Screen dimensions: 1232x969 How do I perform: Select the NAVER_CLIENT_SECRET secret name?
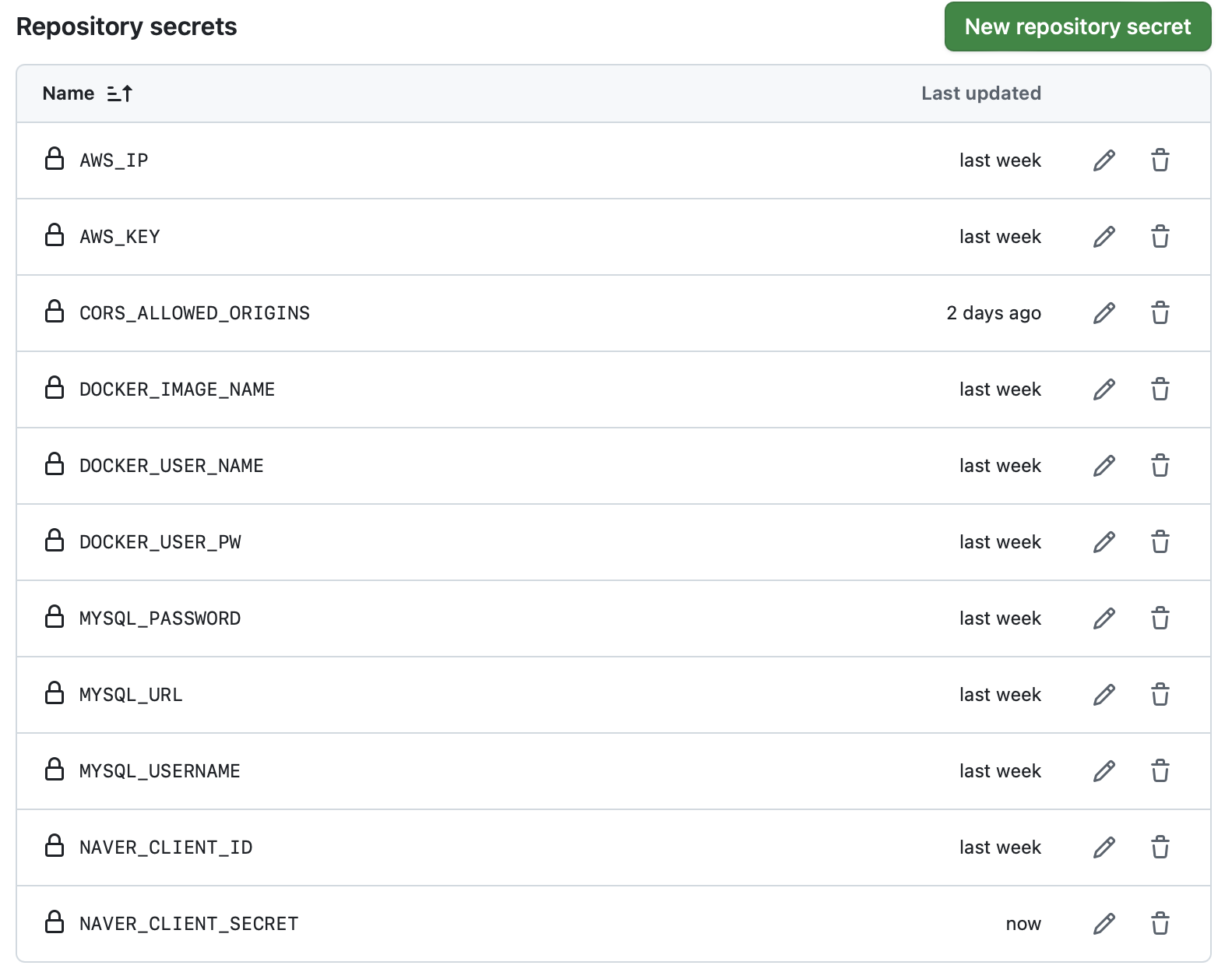[189, 924]
